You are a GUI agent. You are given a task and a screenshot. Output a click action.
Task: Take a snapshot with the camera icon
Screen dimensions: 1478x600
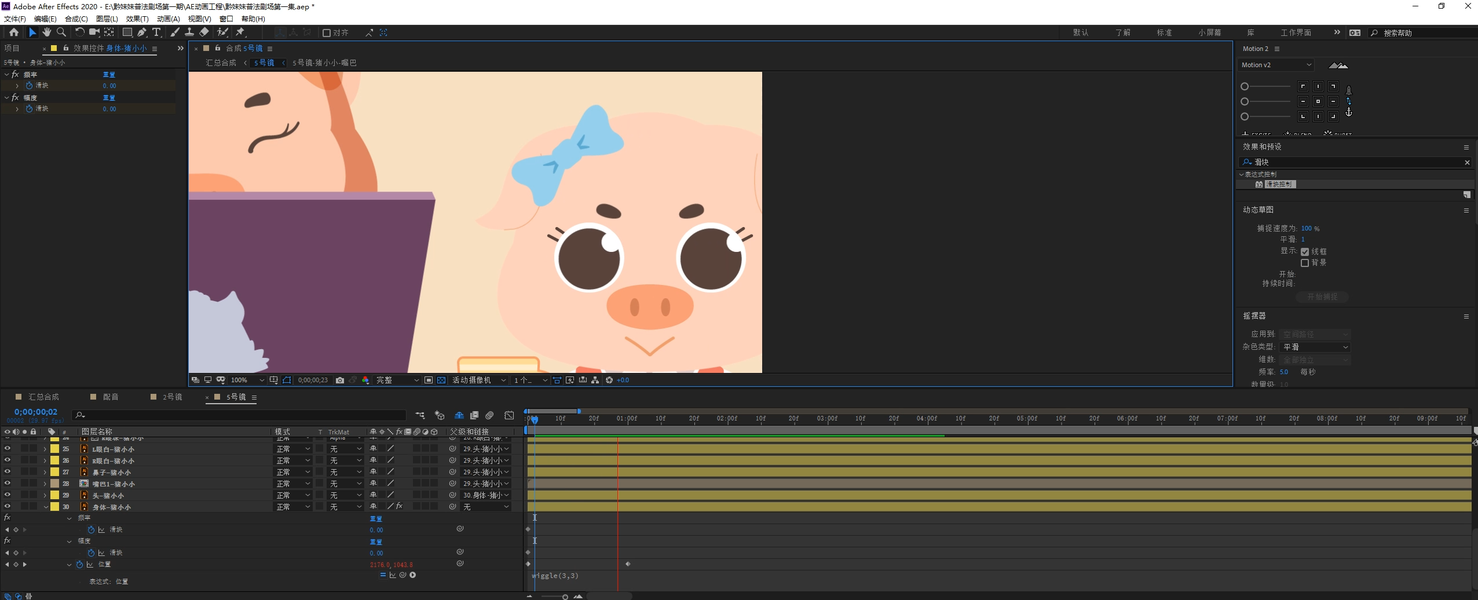click(340, 380)
